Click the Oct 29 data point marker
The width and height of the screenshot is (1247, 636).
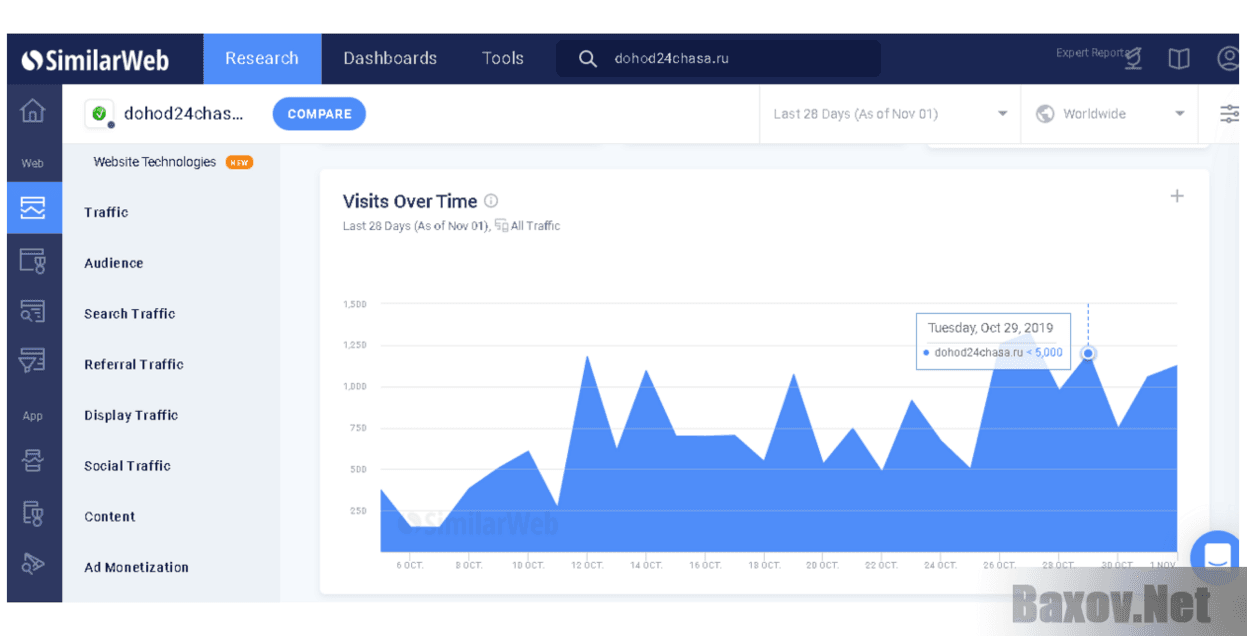[x=1088, y=353]
